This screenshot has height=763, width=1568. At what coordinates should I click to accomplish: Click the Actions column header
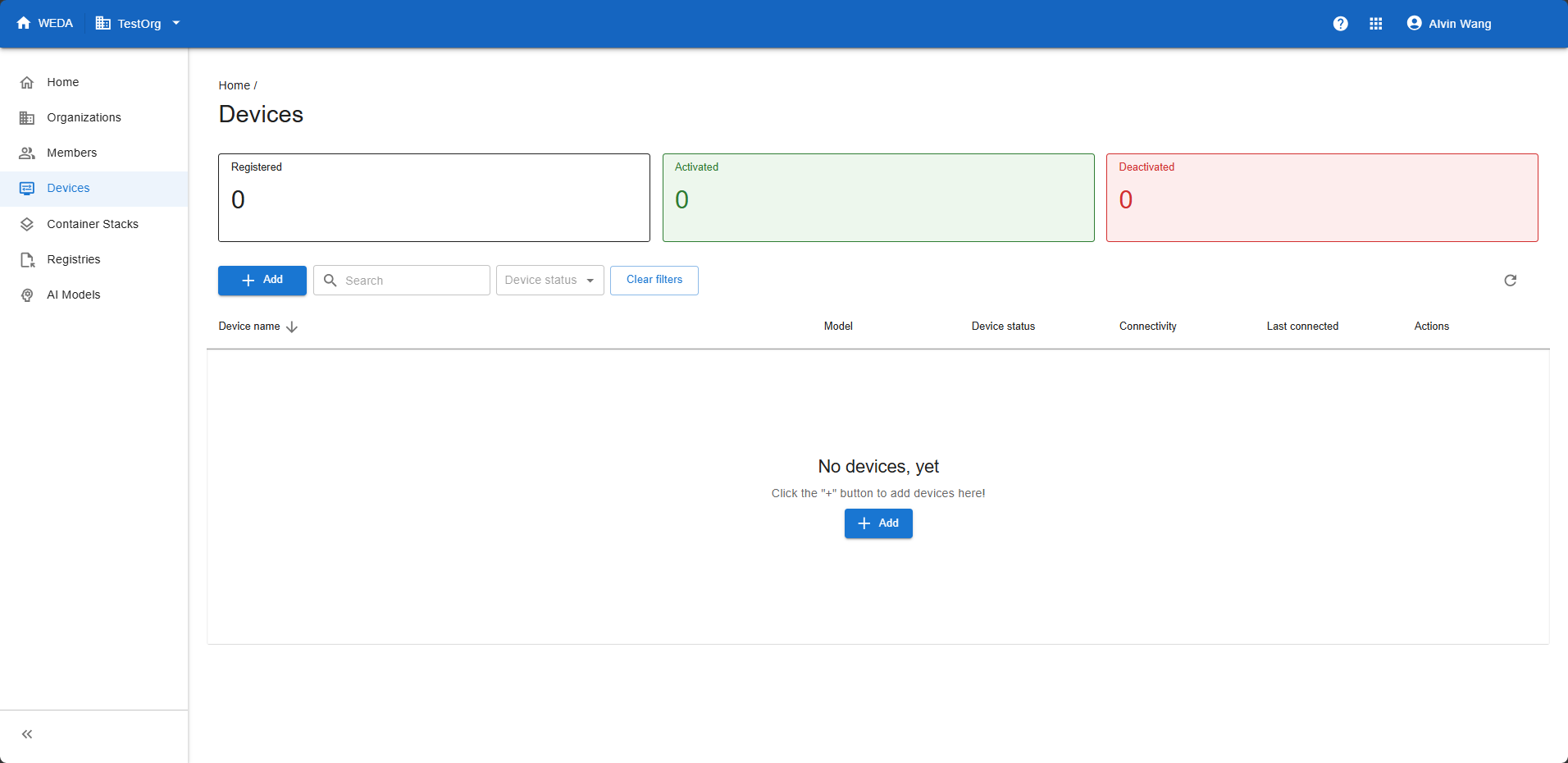[x=1432, y=327]
